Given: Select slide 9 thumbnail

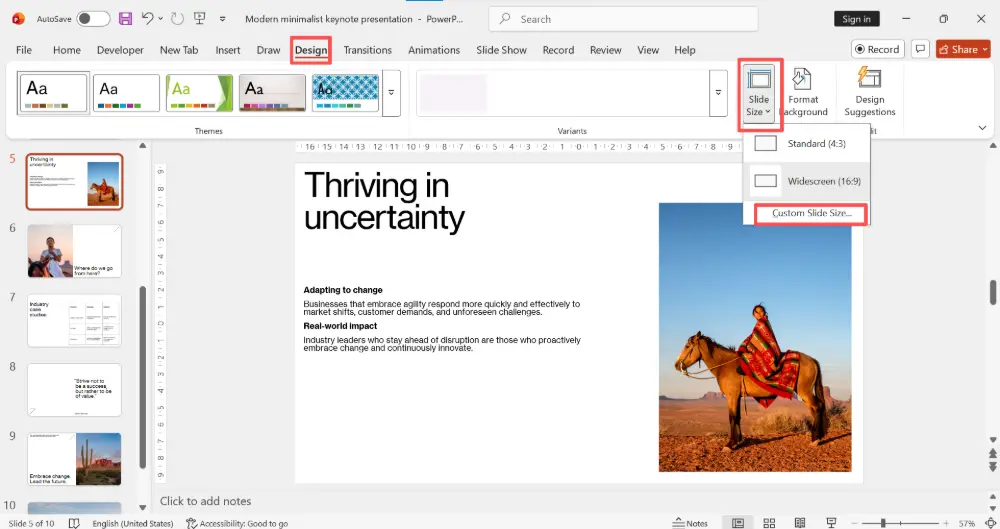Looking at the screenshot, I should [x=74, y=459].
